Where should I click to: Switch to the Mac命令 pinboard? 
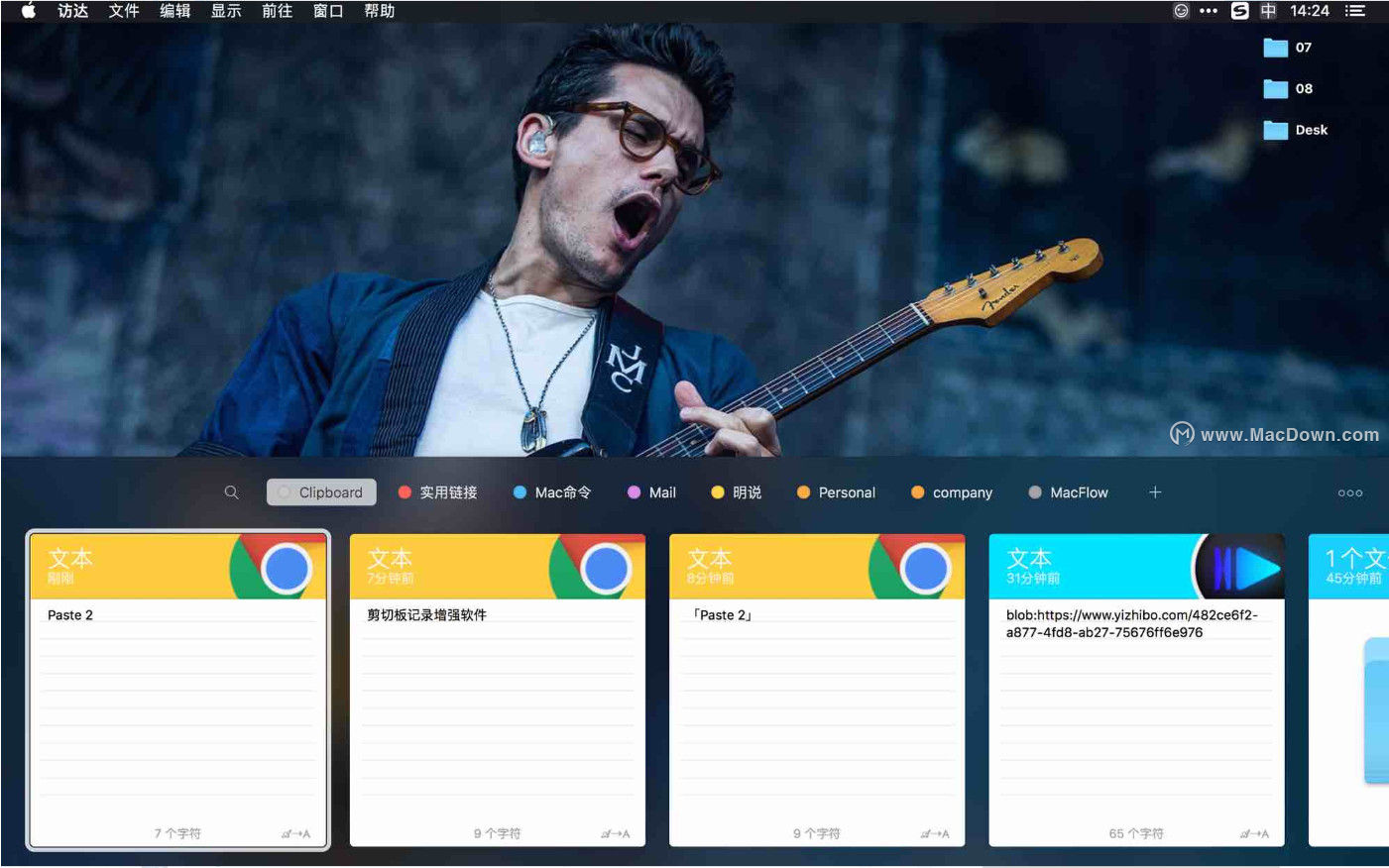pos(552,492)
